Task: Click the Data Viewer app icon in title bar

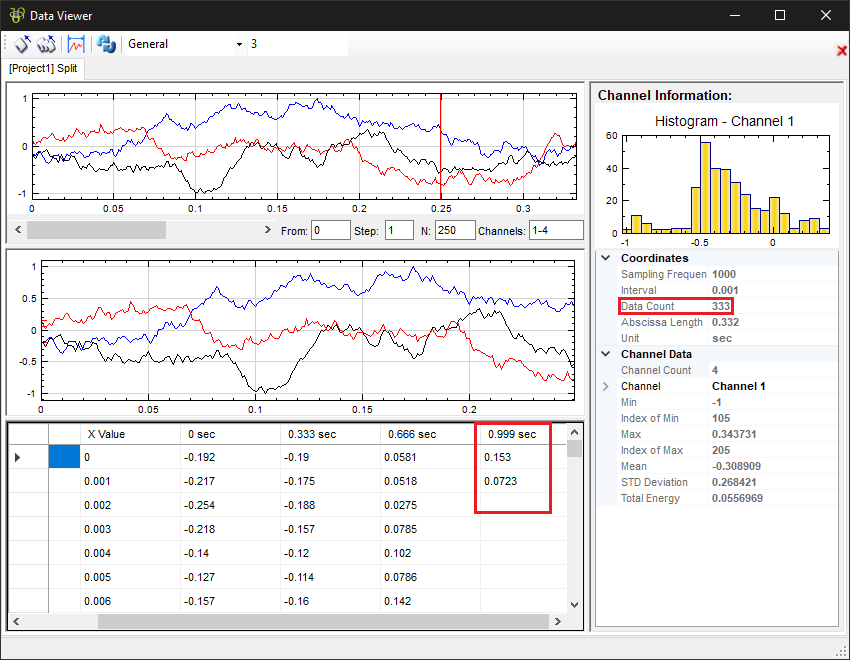Action: (x=16, y=15)
